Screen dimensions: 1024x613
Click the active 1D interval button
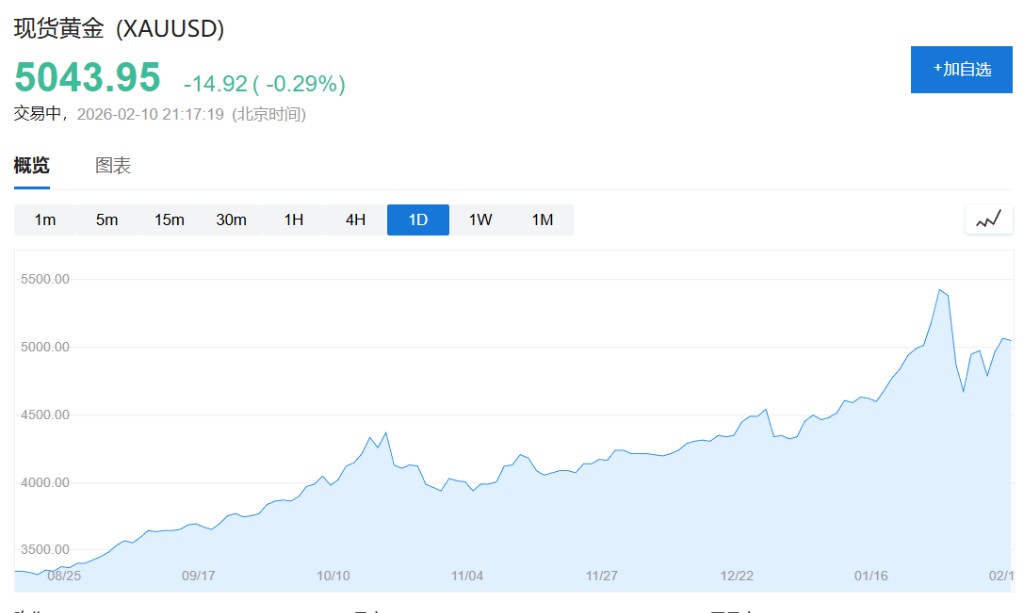pyautogui.click(x=418, y=220)
